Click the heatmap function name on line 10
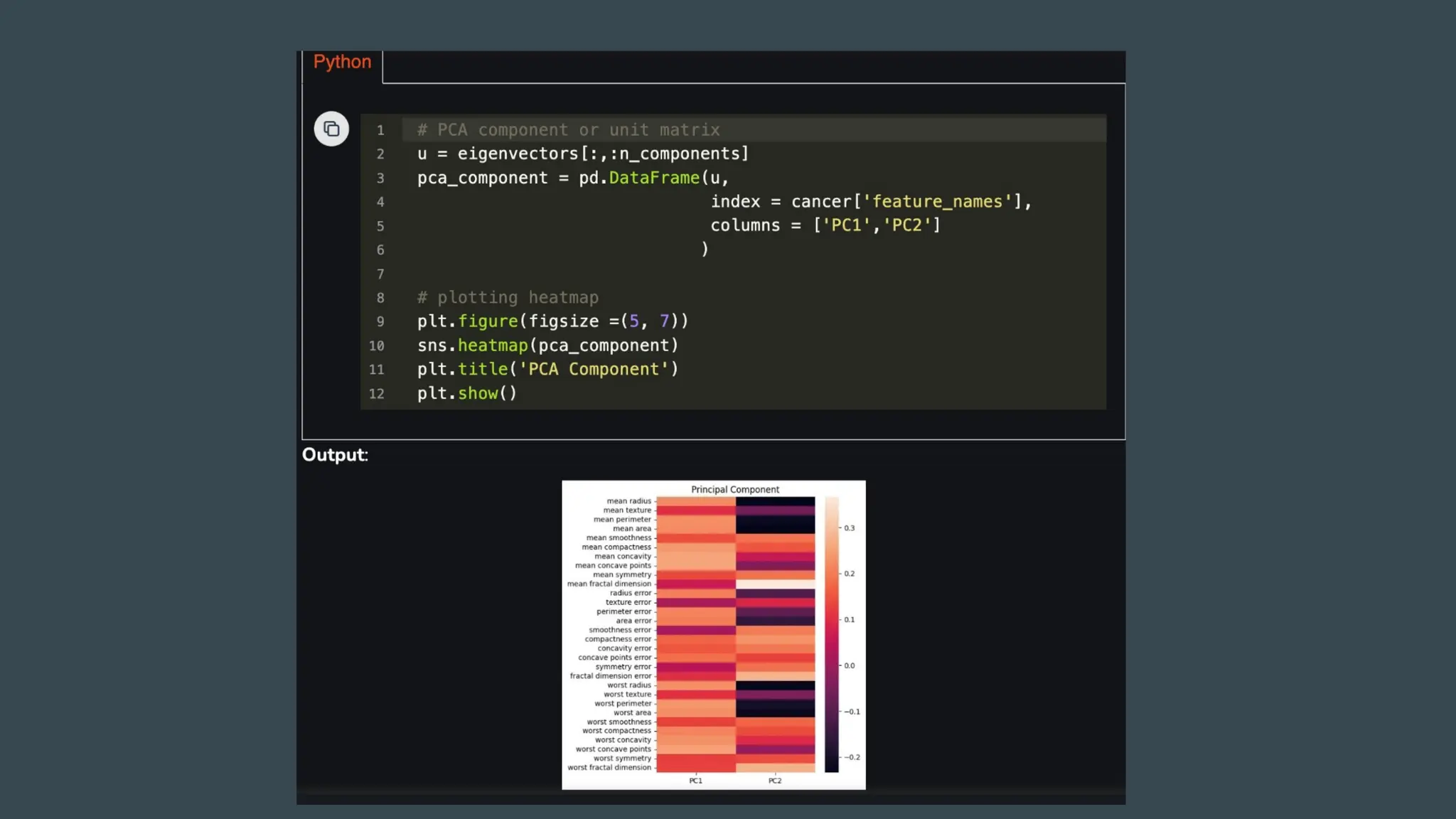Screen dimensions: 1456x819 click(493, 346)
